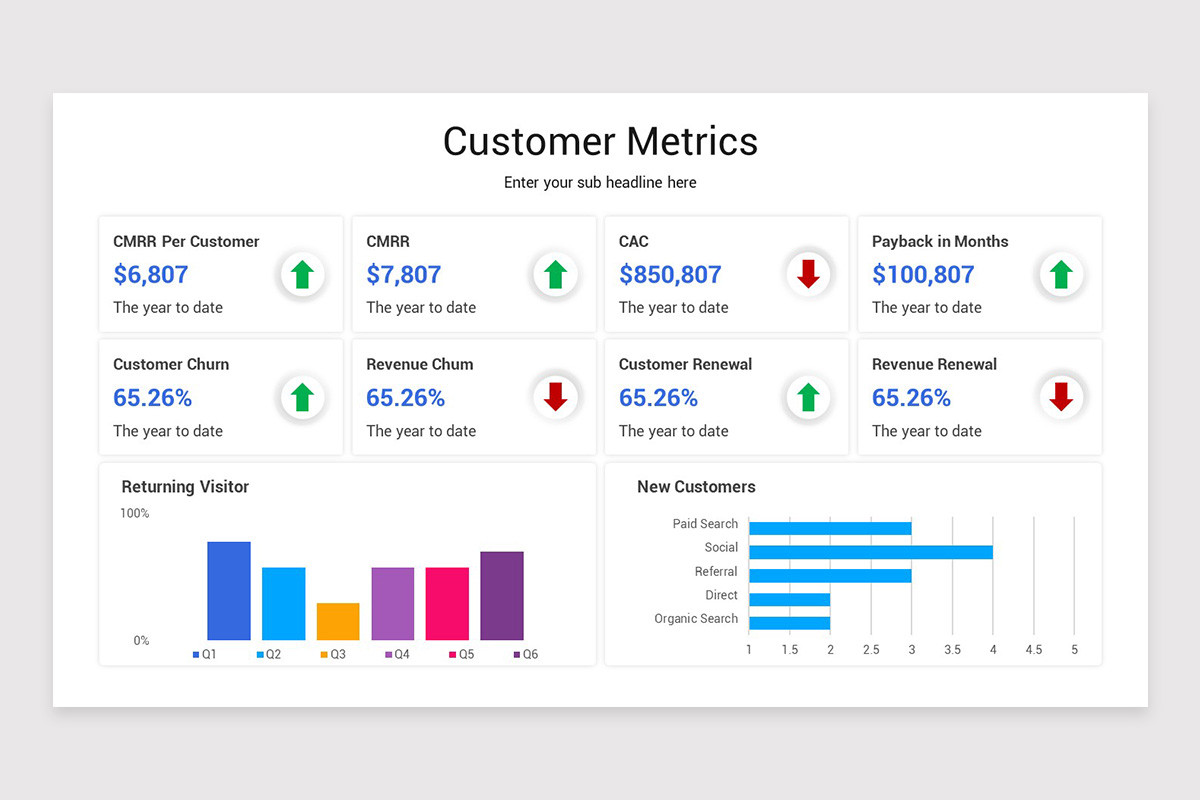The height and width of the screenshot is (800, 1200).
Task: Click the $7,807 value
Action: point(404,274)
